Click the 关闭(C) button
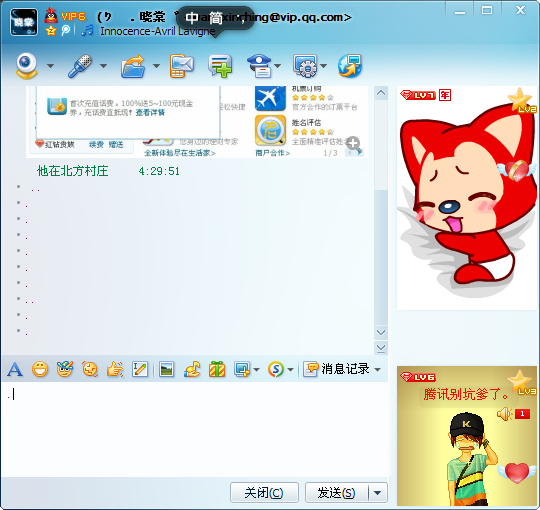The image size is (540, 510). coord(264,493)
